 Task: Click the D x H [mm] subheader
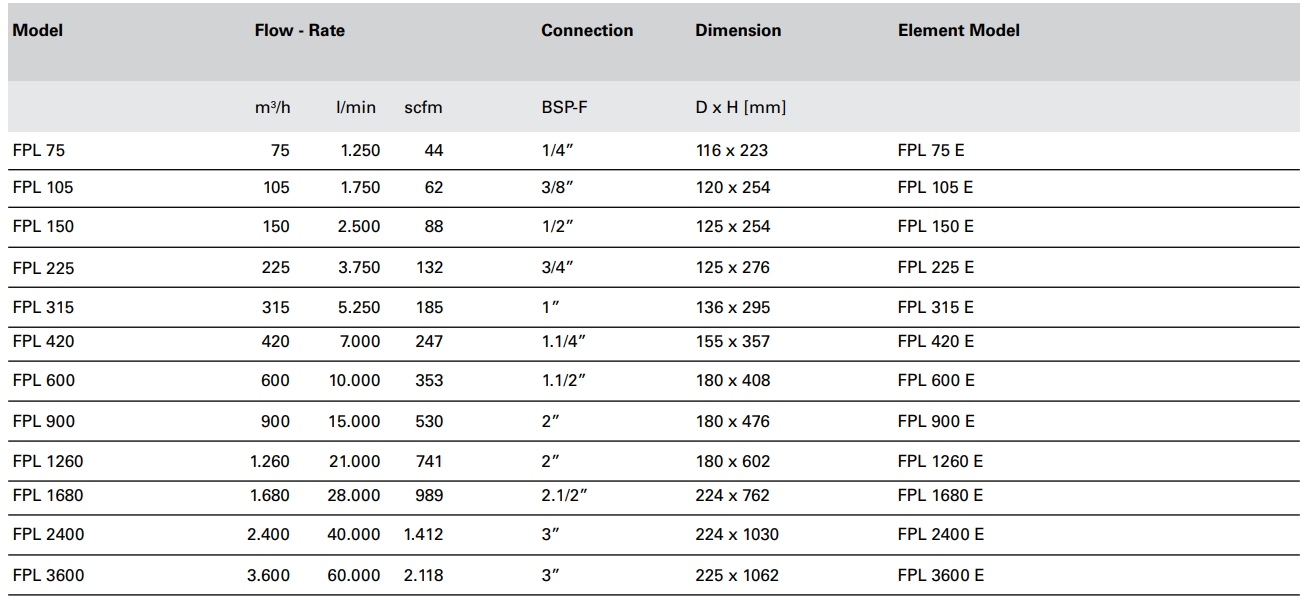click(740, 108)
